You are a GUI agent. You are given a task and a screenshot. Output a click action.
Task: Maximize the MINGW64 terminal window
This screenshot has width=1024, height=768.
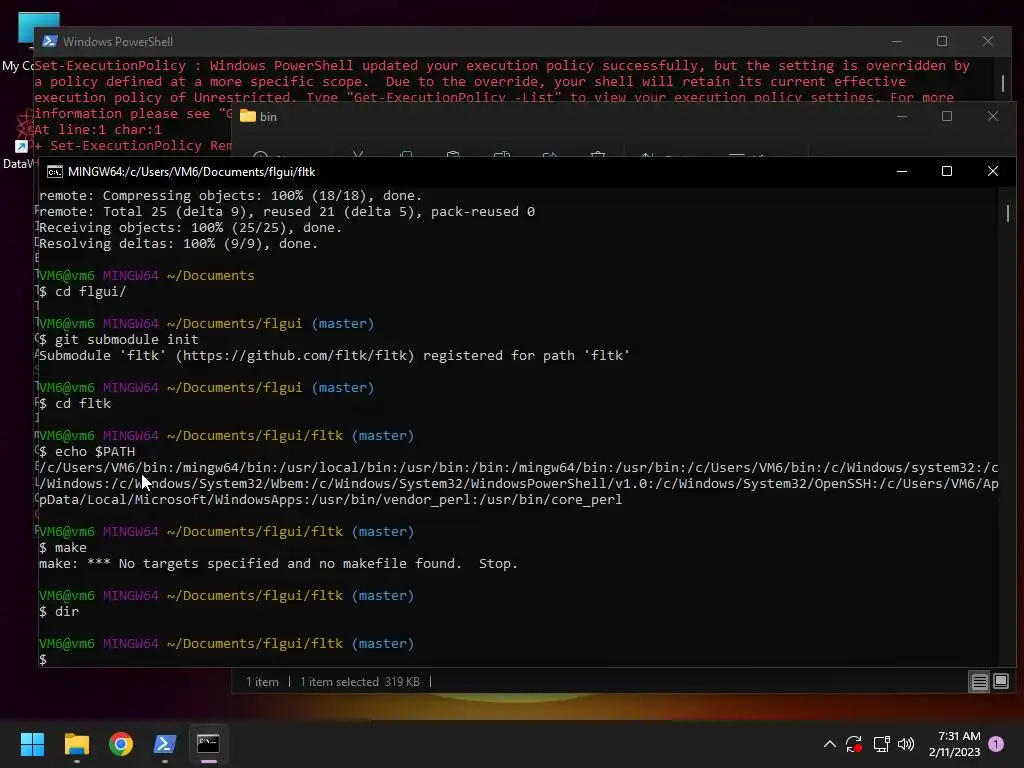click(x=947, y=171)
